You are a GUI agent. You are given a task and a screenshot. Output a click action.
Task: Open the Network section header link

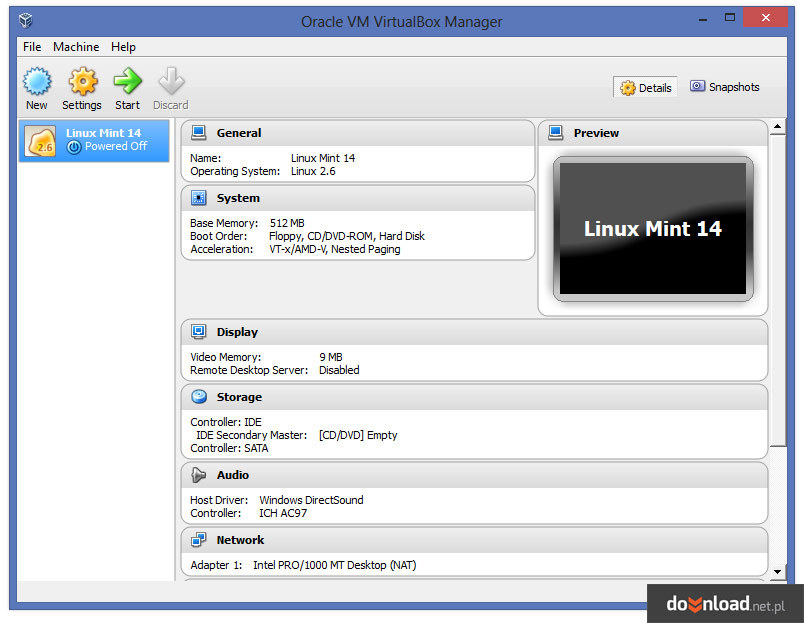click(x=240, y=540)
